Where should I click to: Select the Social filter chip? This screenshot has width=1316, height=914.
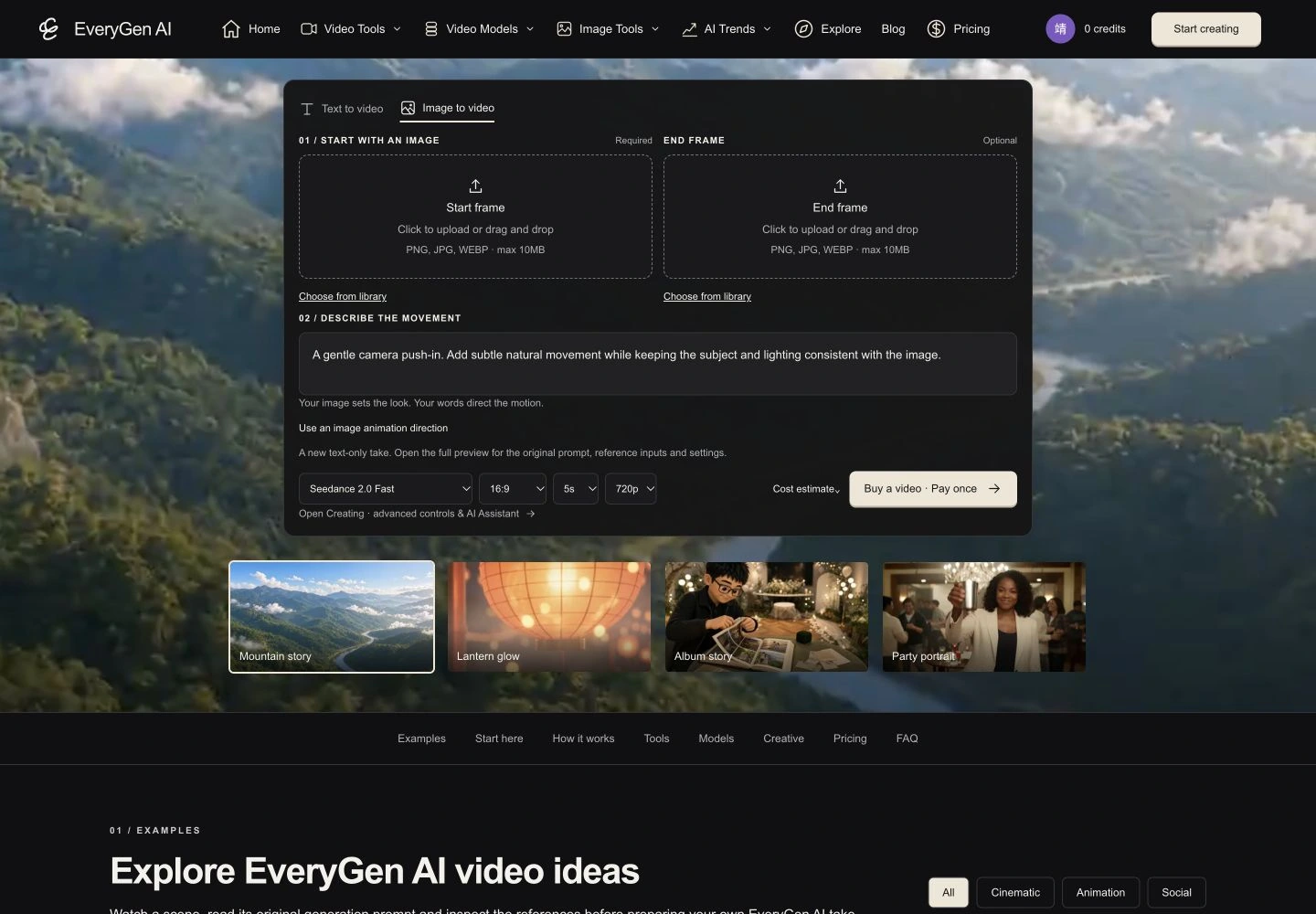1176,893
